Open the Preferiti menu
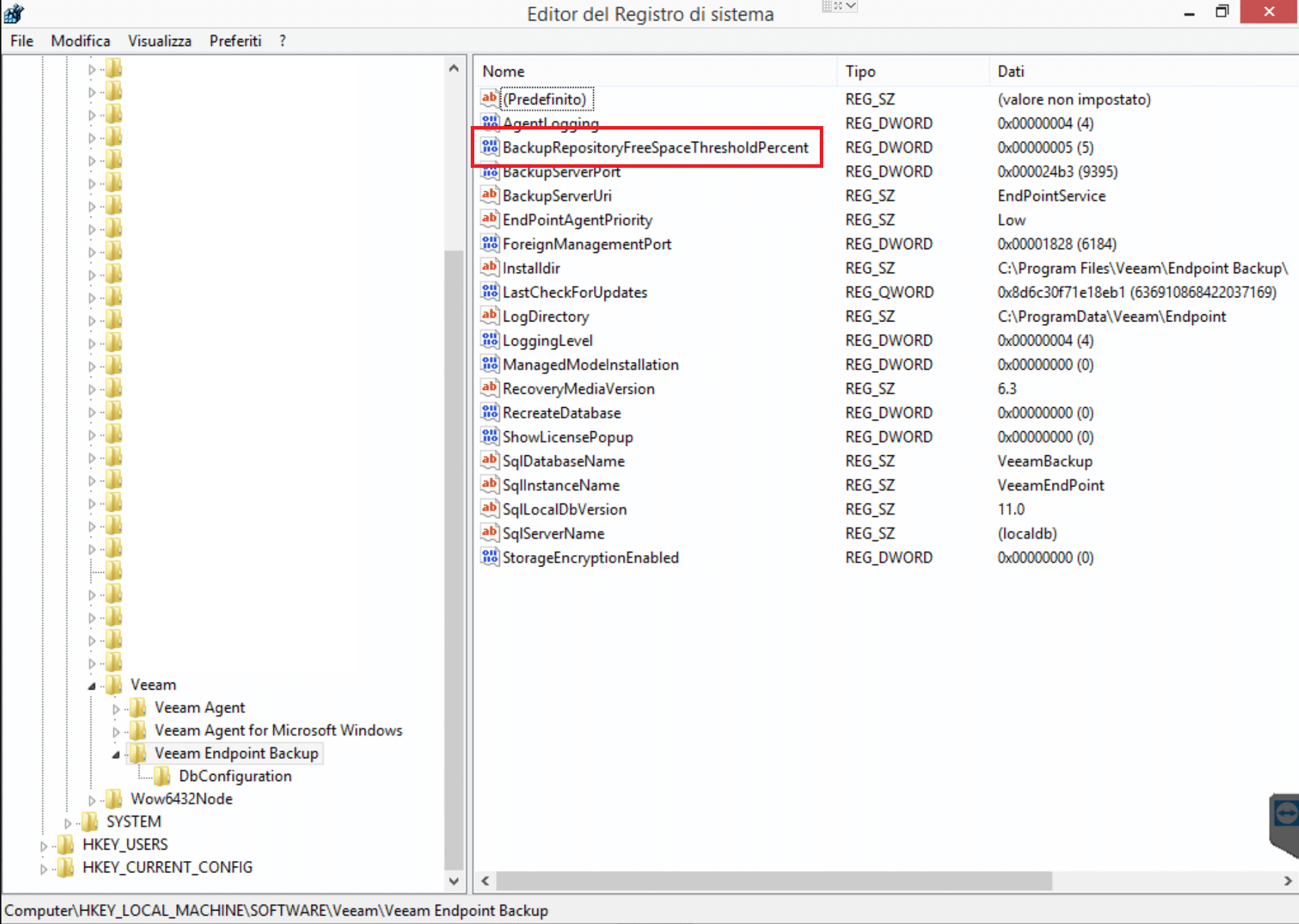This screenshot has width=1299, height=924. point(235,41)
